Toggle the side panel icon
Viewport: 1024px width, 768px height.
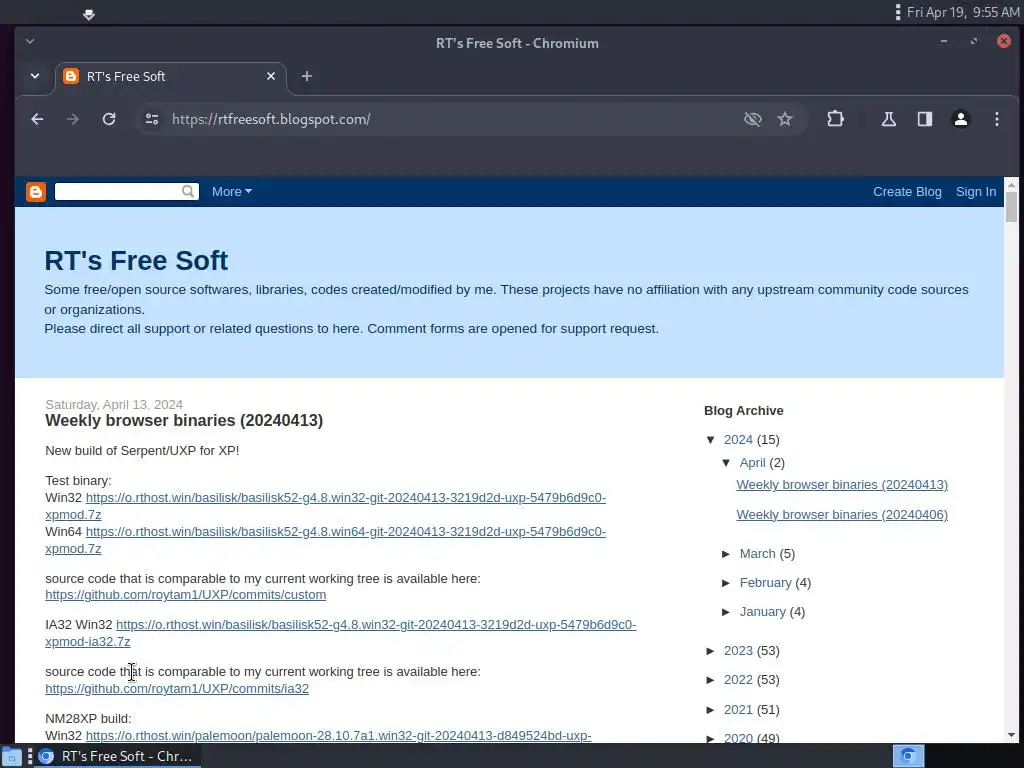tap(925, 119)
